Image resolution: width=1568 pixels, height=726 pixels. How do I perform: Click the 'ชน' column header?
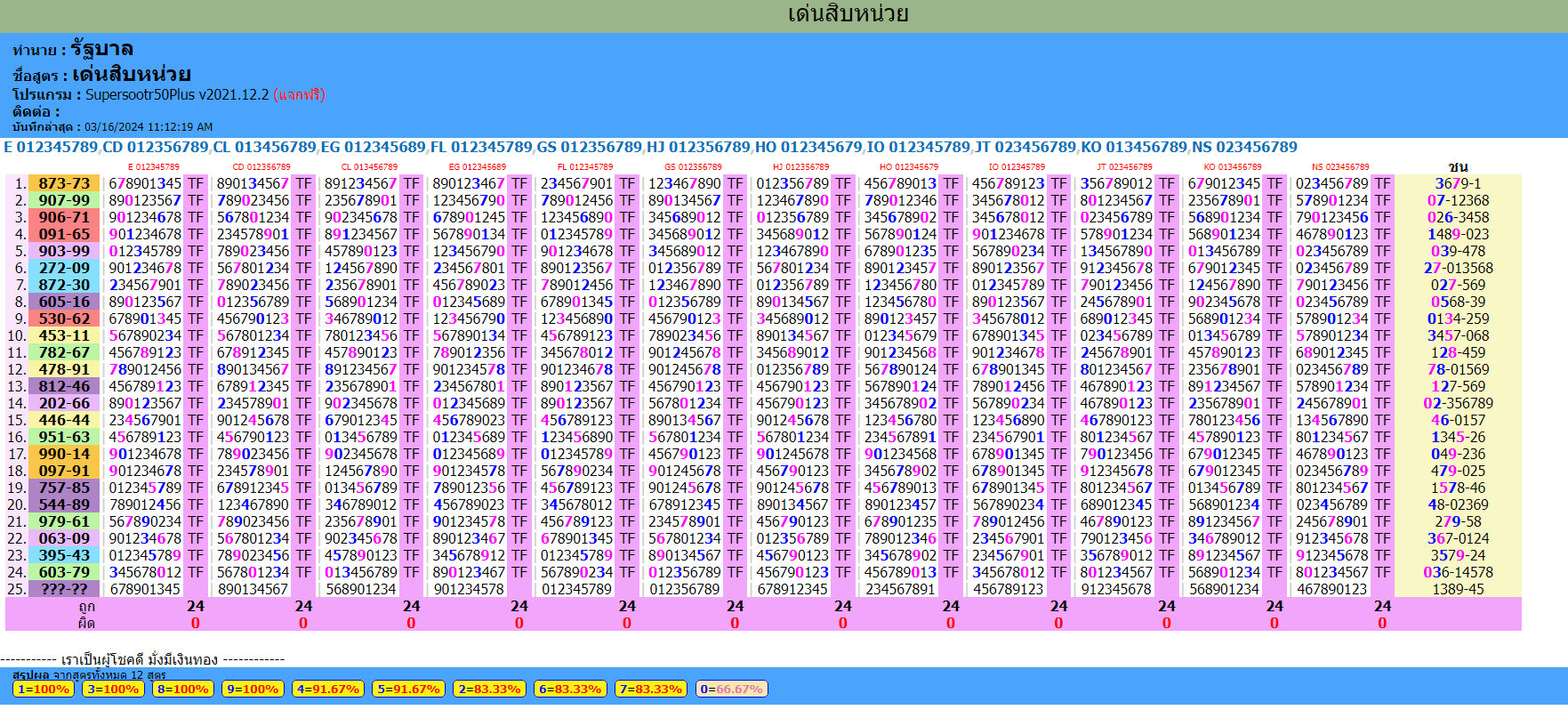1458,166
